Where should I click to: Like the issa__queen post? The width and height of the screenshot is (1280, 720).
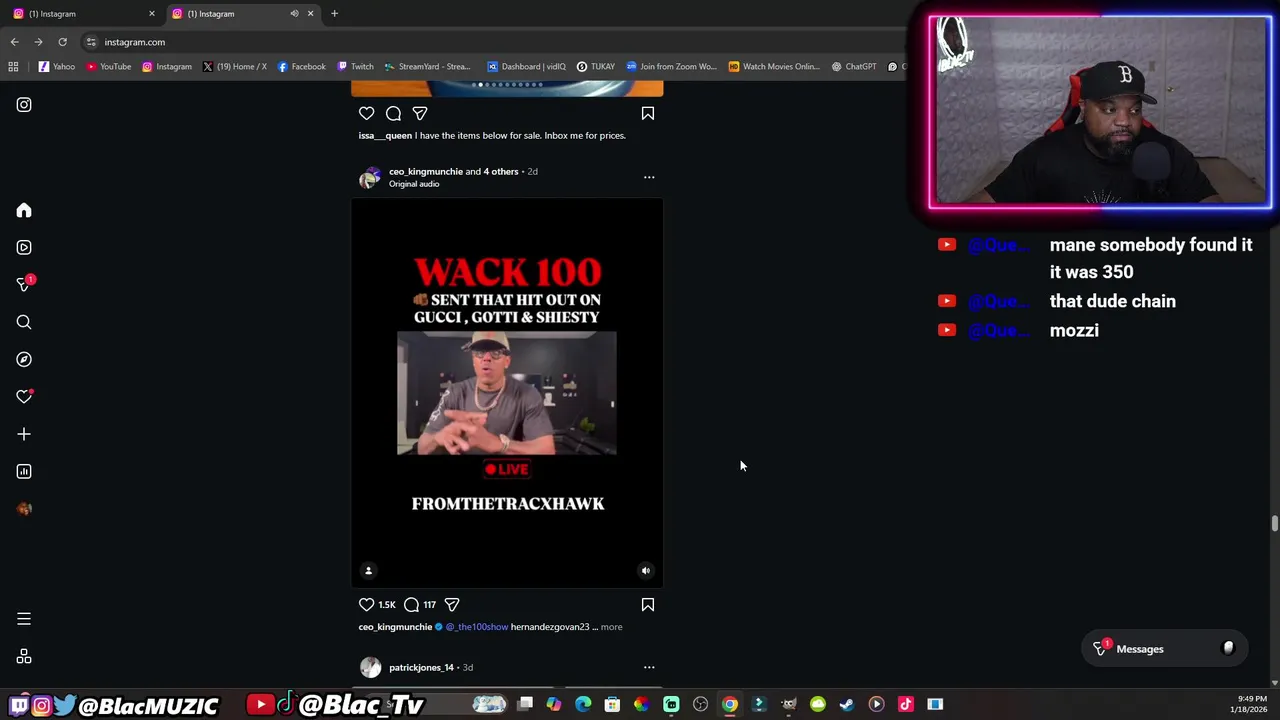367,114
